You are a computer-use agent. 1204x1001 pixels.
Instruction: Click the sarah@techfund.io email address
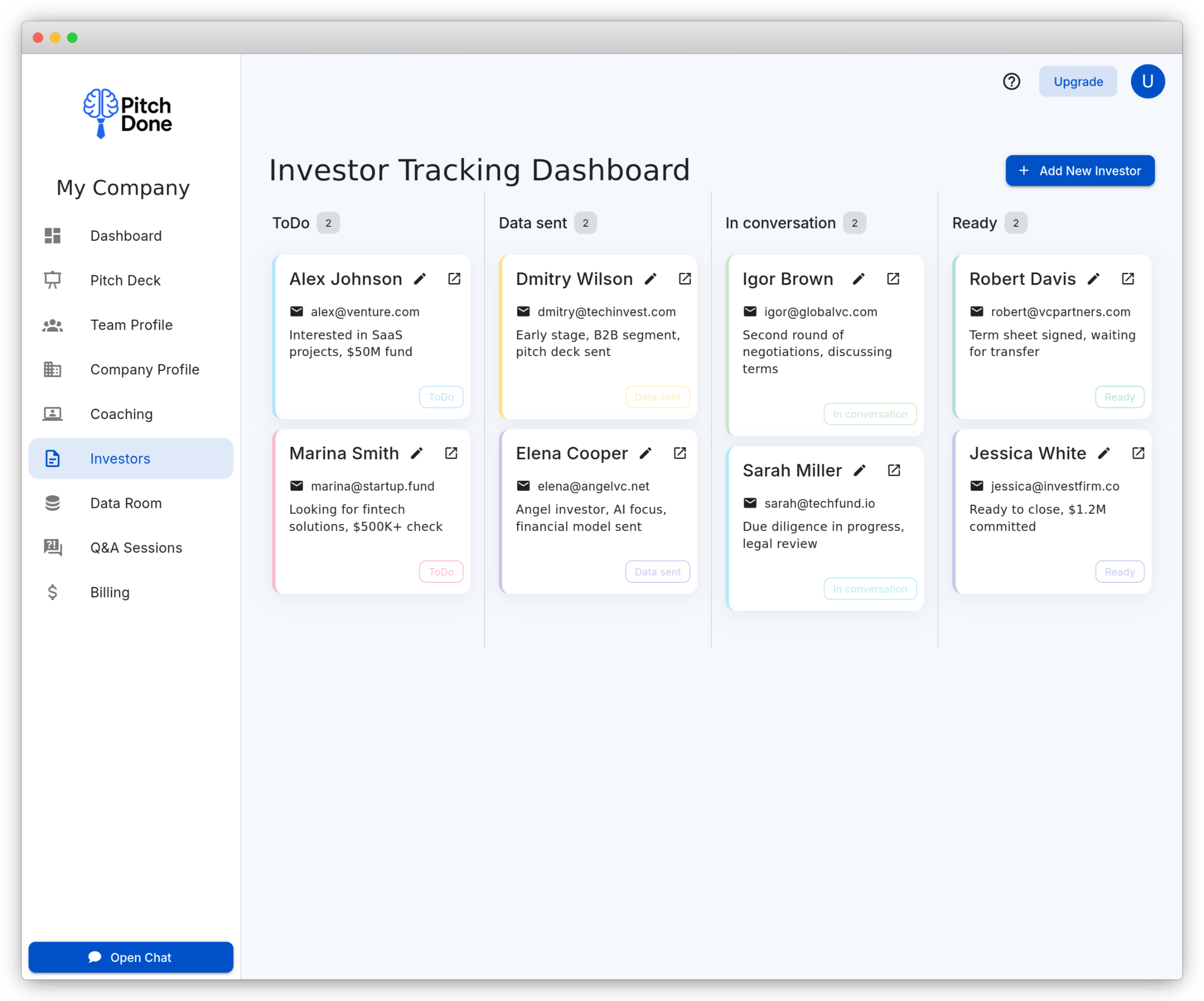click(x=819, y=503)
